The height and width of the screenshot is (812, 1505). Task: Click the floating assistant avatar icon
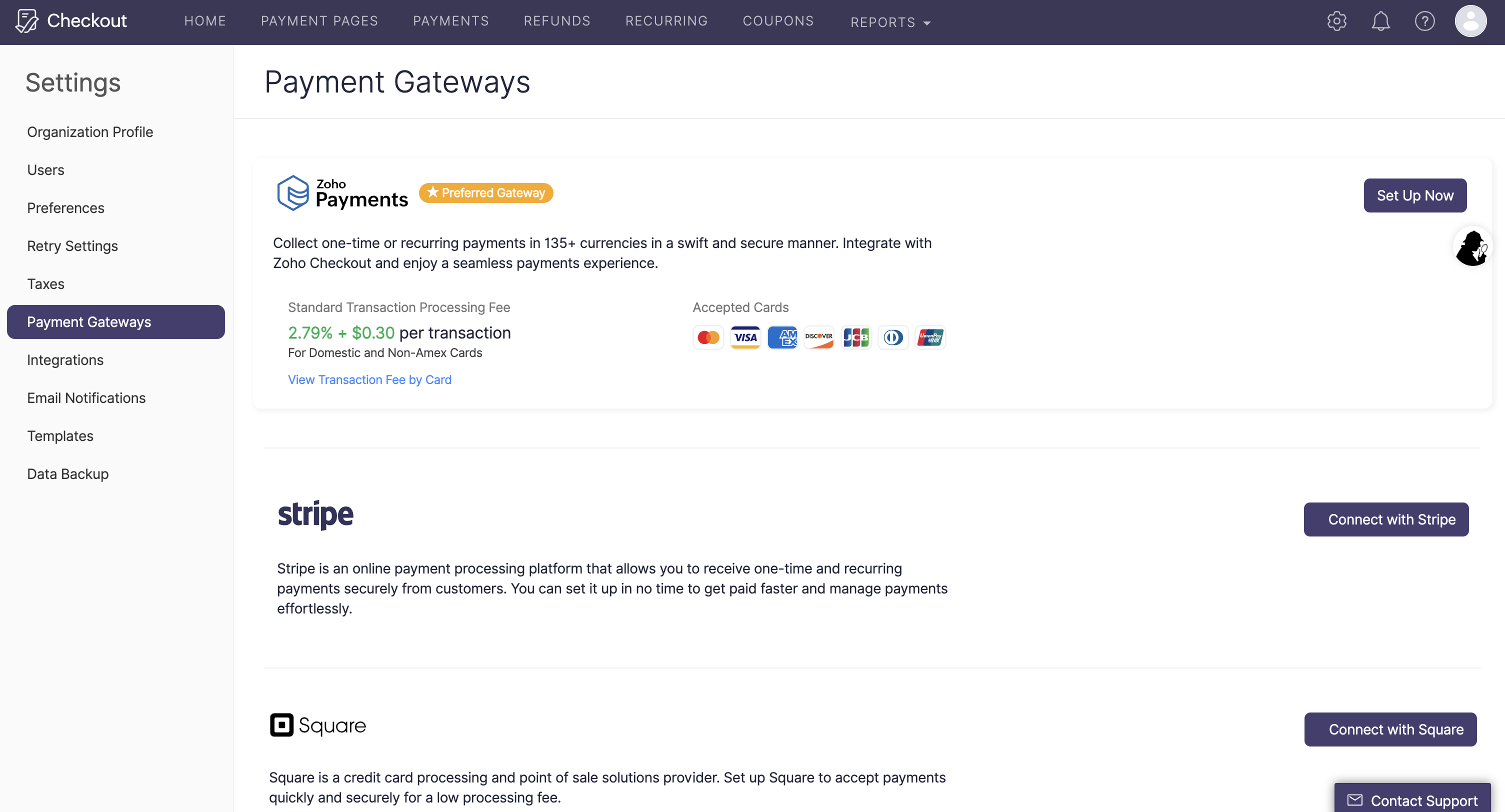click(1471, 247)
